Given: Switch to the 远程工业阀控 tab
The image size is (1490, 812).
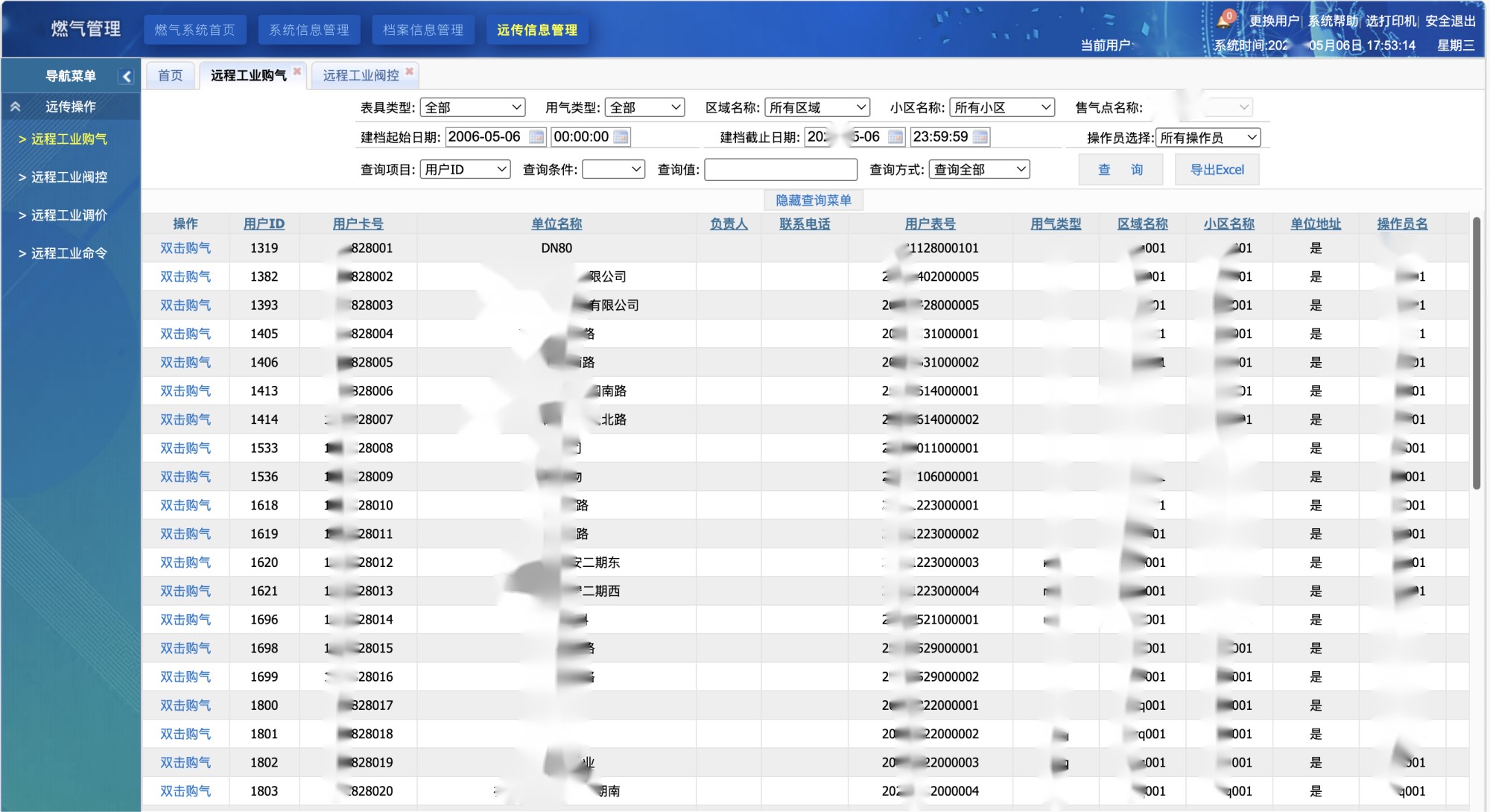Looking at the screenshot, I should coord(361,75).
